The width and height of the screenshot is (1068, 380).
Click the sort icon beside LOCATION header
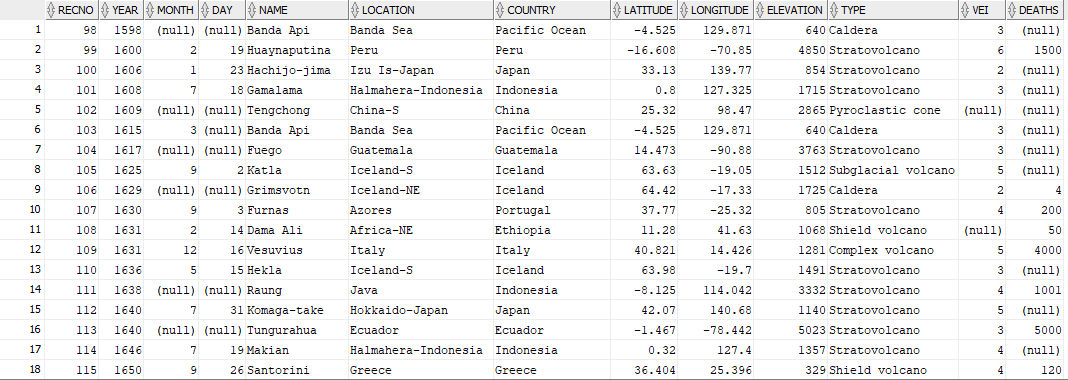point(354,10)
